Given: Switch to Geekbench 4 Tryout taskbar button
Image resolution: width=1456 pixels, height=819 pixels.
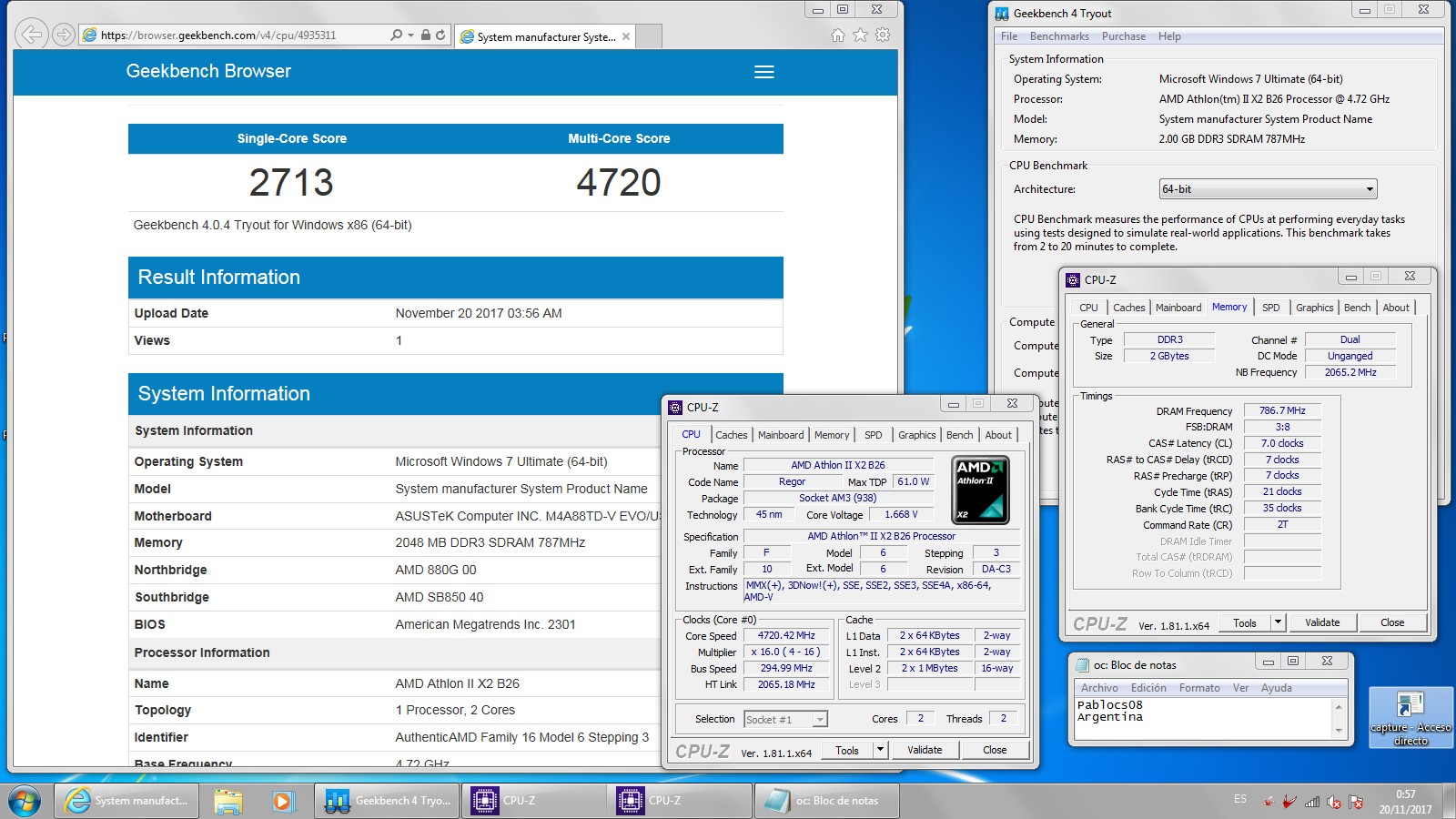Looking at the screenshot, I should click(387, 801).
